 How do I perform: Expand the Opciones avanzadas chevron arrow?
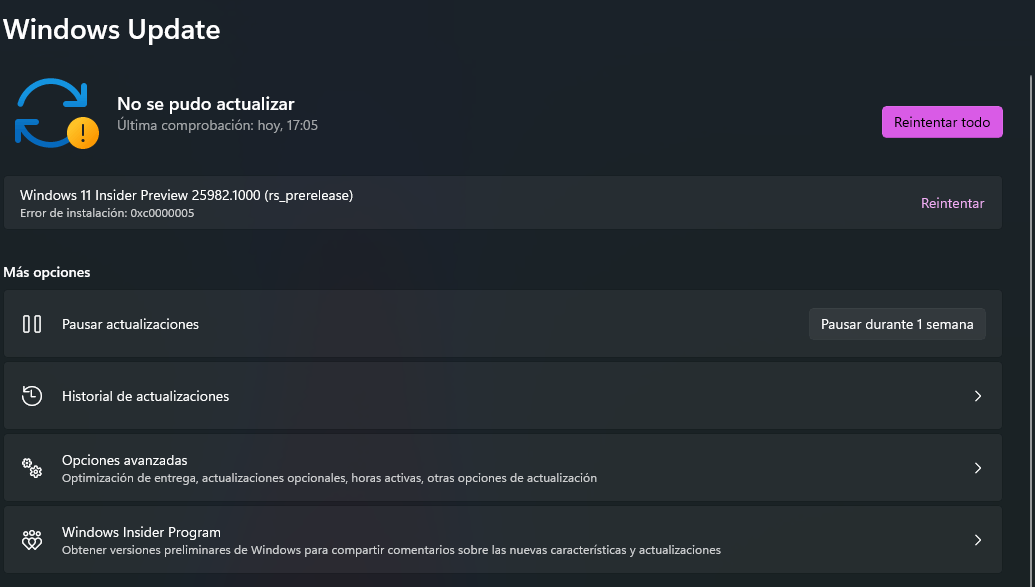click(x=978, y=468)
